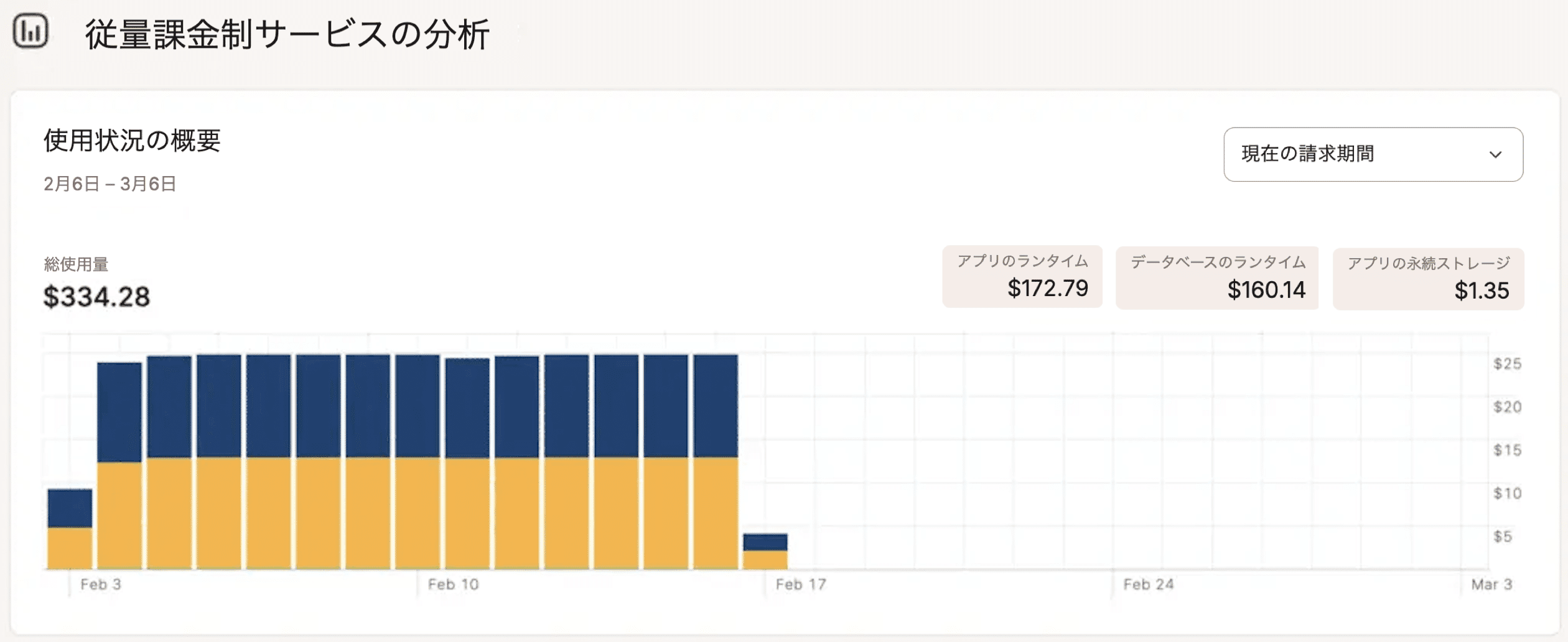This screenshot has width=1568, height=642.
Task: Click the Feb 17 axis label
Action: (800, 584)
